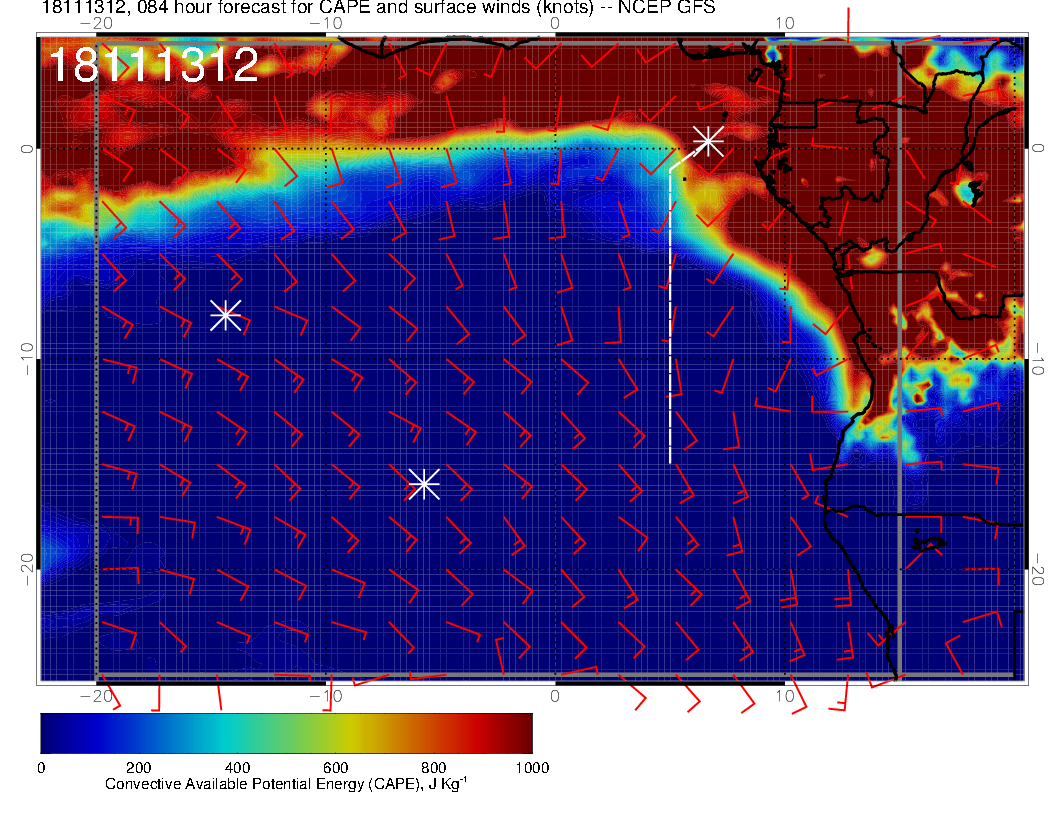Click the 1000 label under the colorbar
Viewport: 1056px width, 816px height.
[532, 767]
